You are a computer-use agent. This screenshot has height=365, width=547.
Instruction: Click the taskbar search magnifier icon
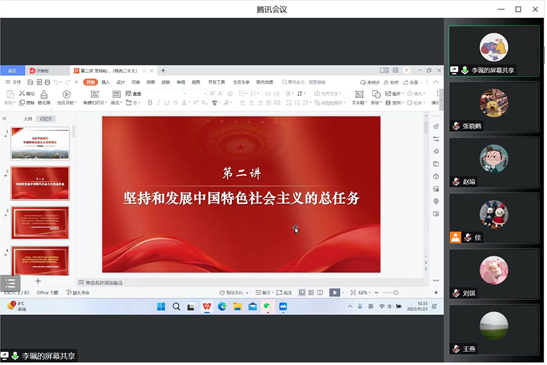point(176,307)
